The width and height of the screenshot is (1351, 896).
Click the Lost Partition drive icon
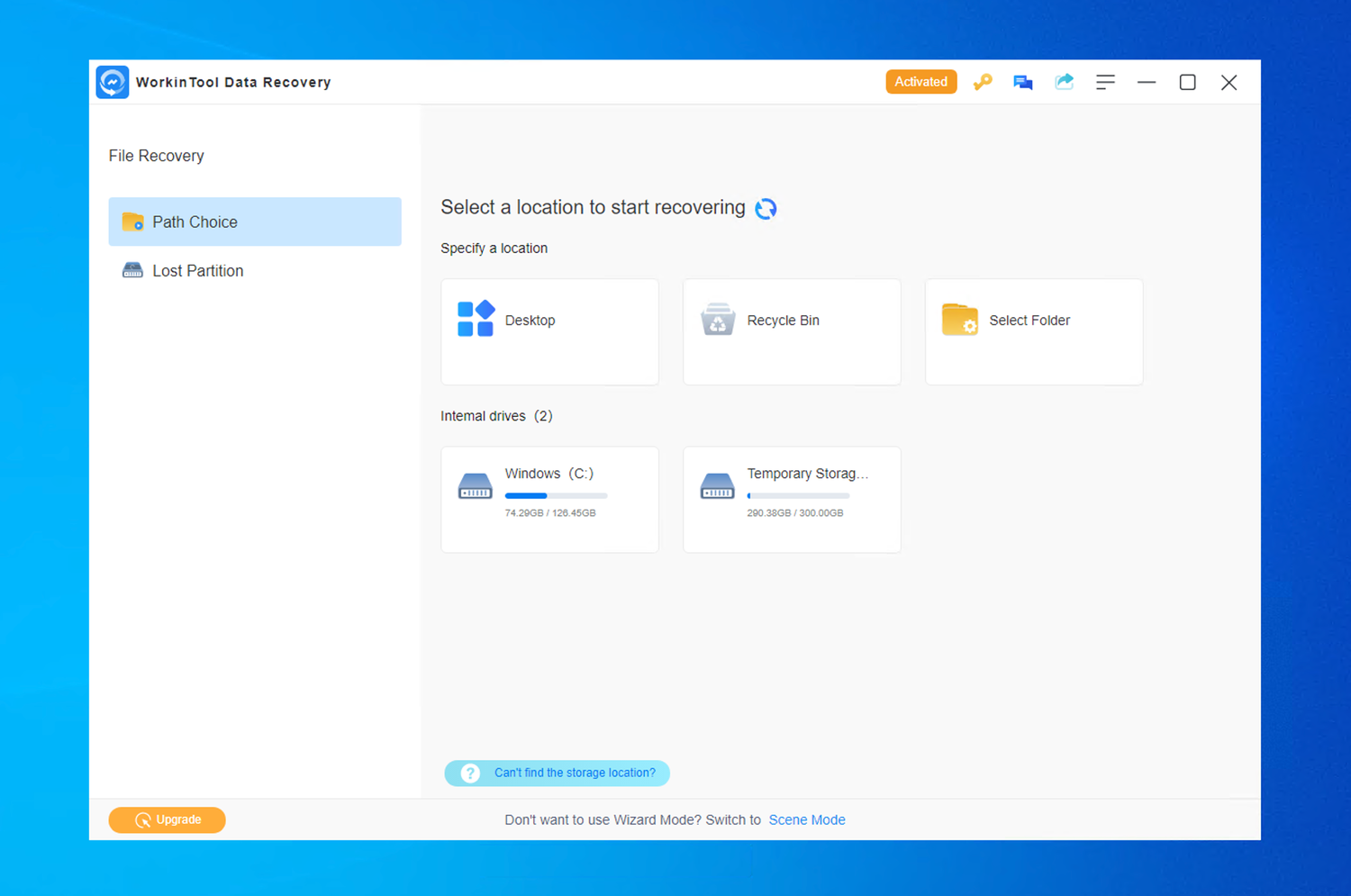pos(132,270)
